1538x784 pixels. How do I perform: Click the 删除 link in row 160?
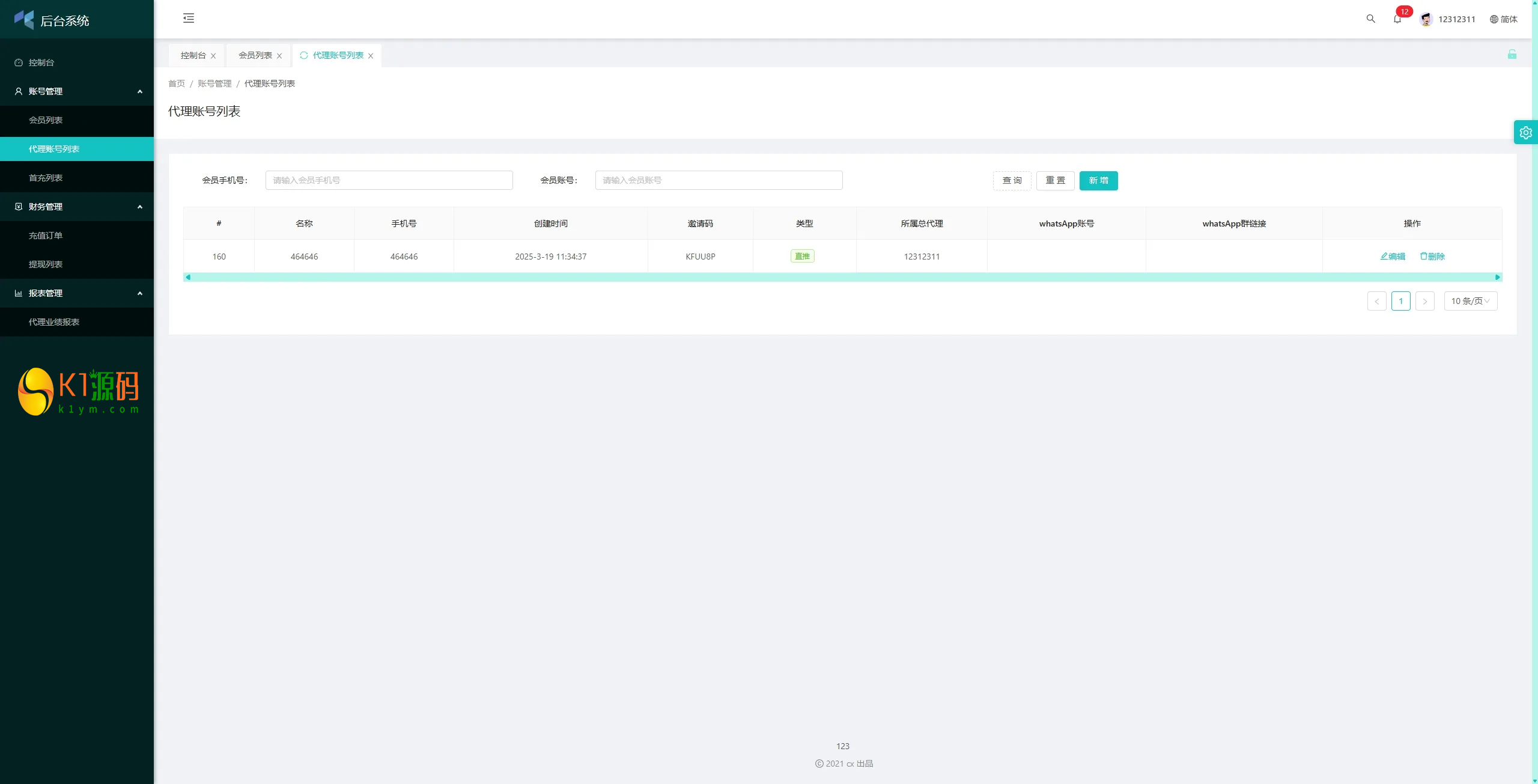click(x=1432, y=257)
